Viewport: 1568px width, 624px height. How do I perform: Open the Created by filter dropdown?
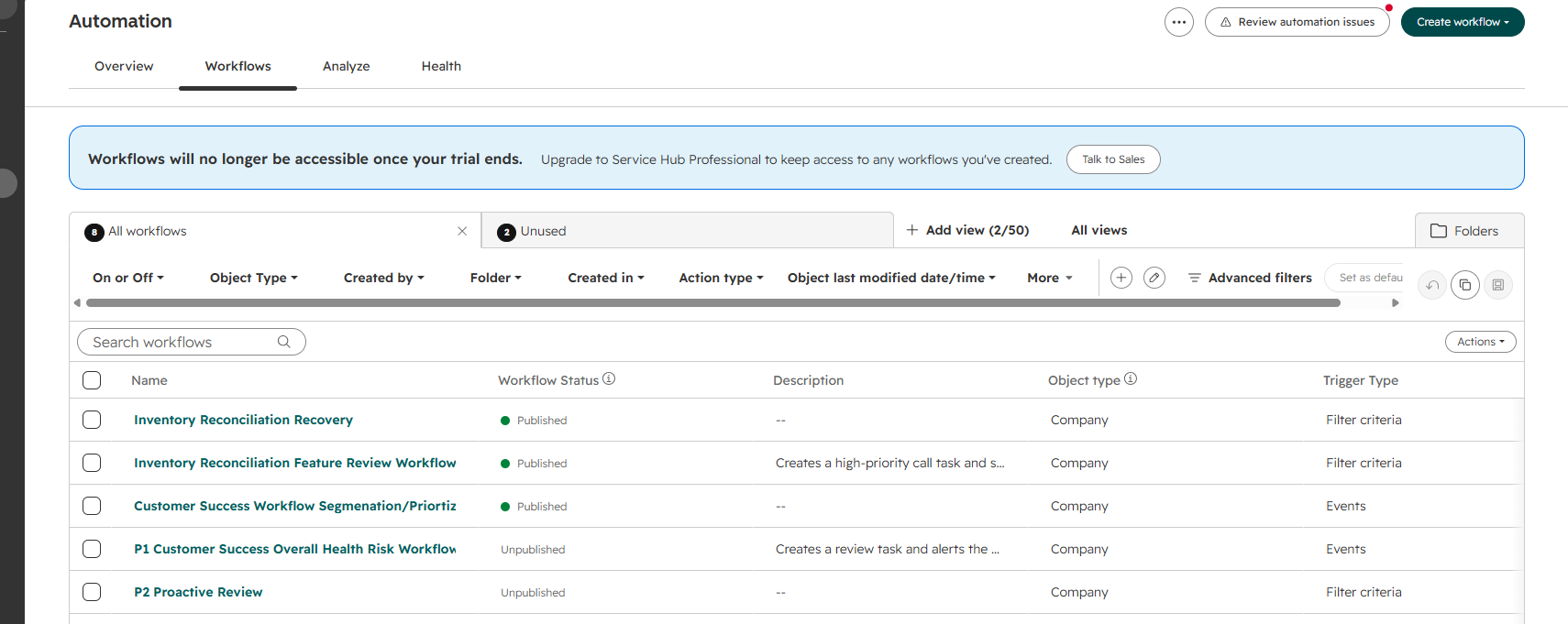[384, 278]
